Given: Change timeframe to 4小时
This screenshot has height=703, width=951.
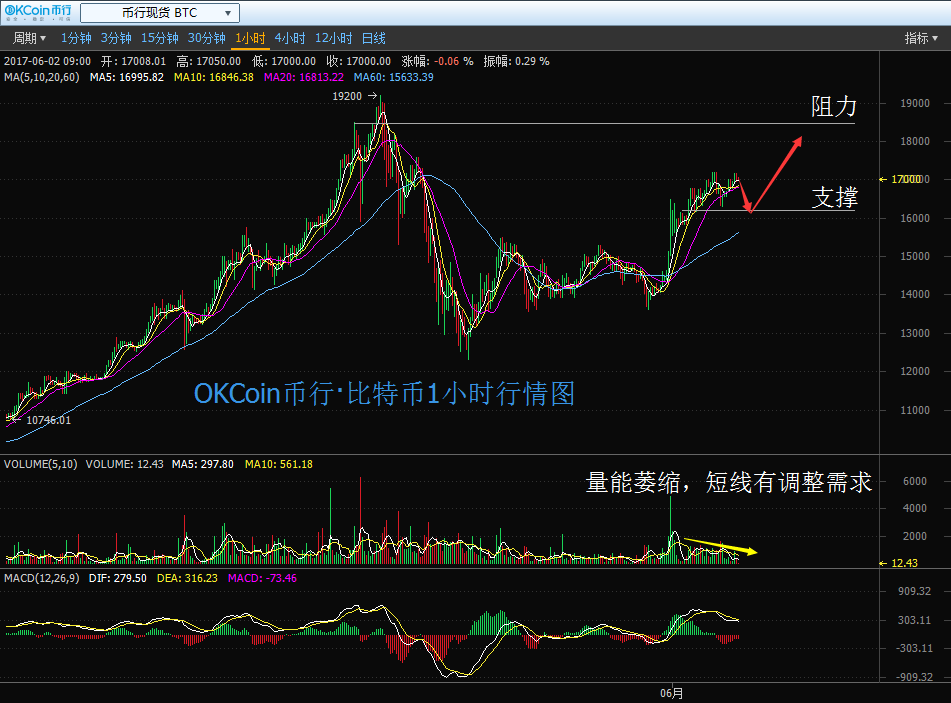Looking at the screenshot, I should [290, 38].
